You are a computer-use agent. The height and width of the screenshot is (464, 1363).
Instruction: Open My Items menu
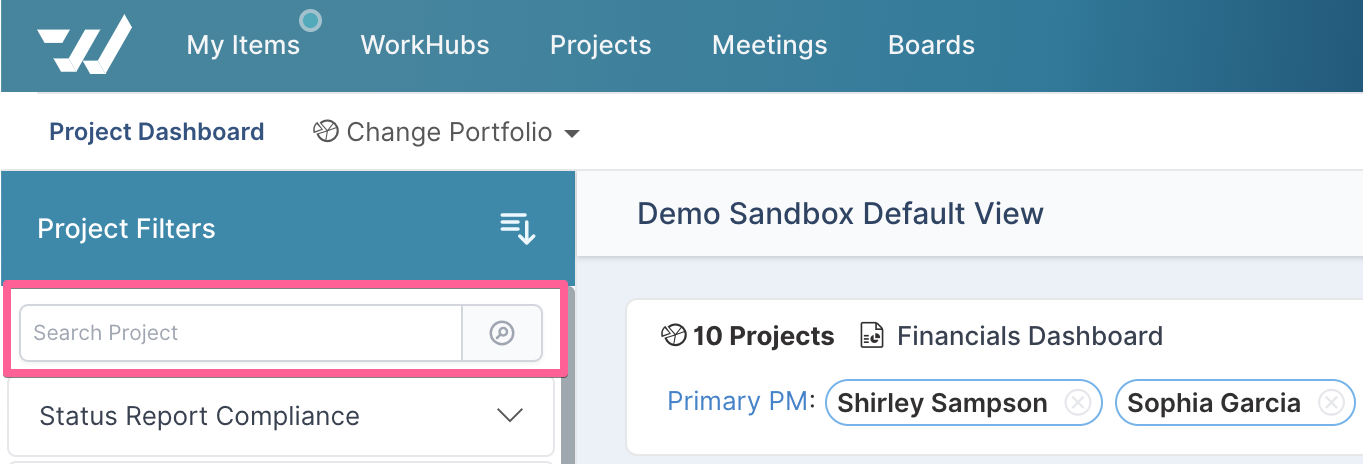243,45
